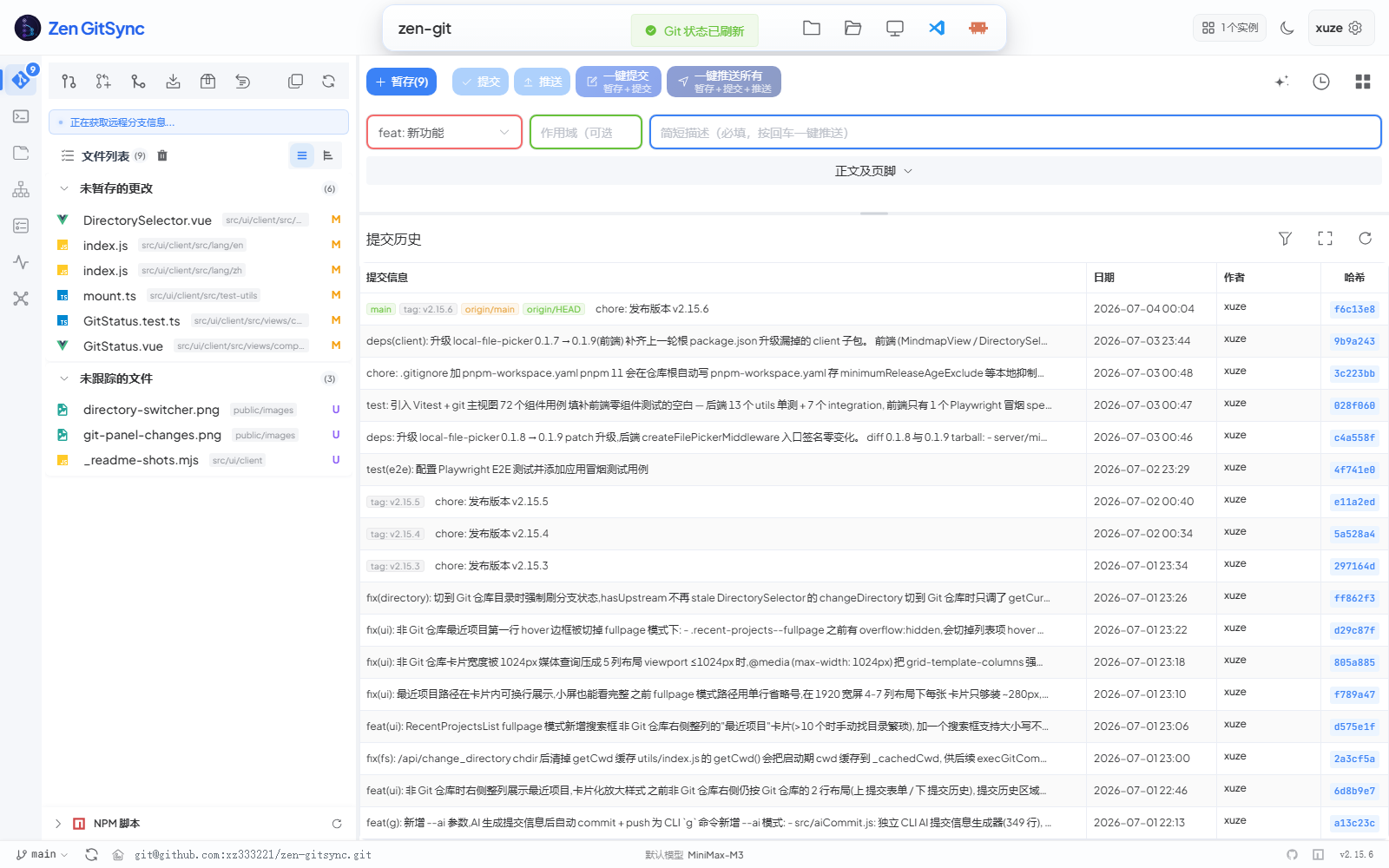Select mount.ts file in the list
The width and height of the screenshot is (1389, 868).
pyautogui.click(x=198, y=295)
